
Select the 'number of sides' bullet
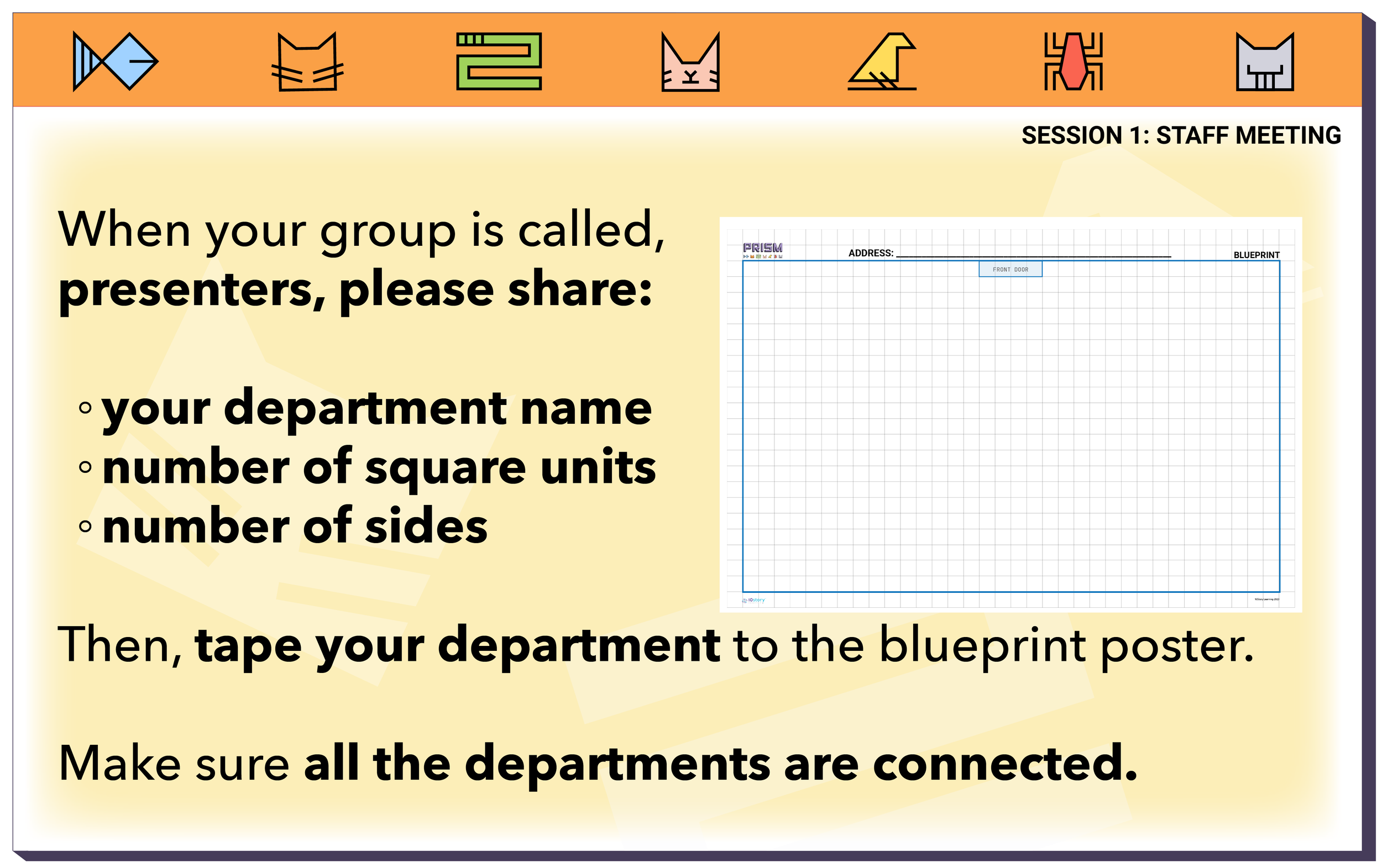[295, 527]
